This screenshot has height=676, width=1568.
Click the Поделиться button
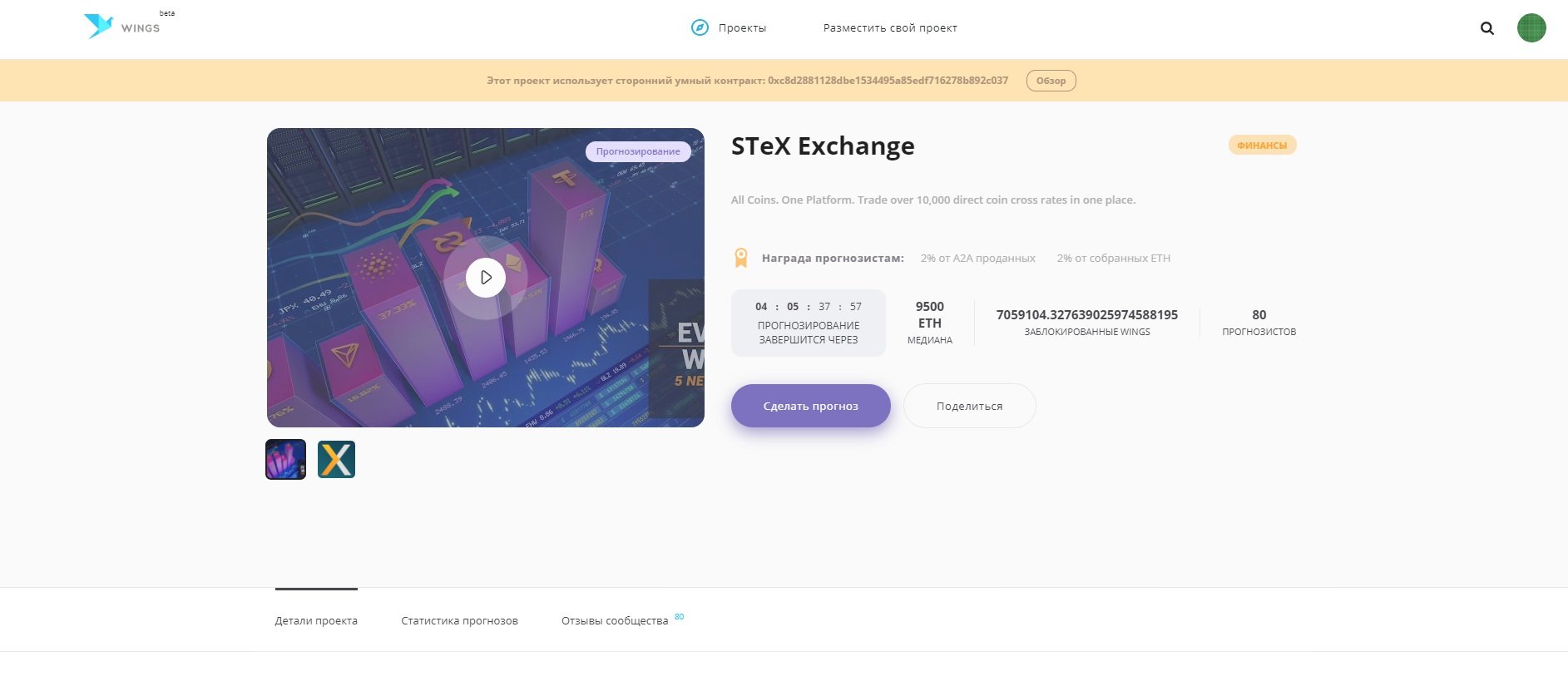(969, 406)
